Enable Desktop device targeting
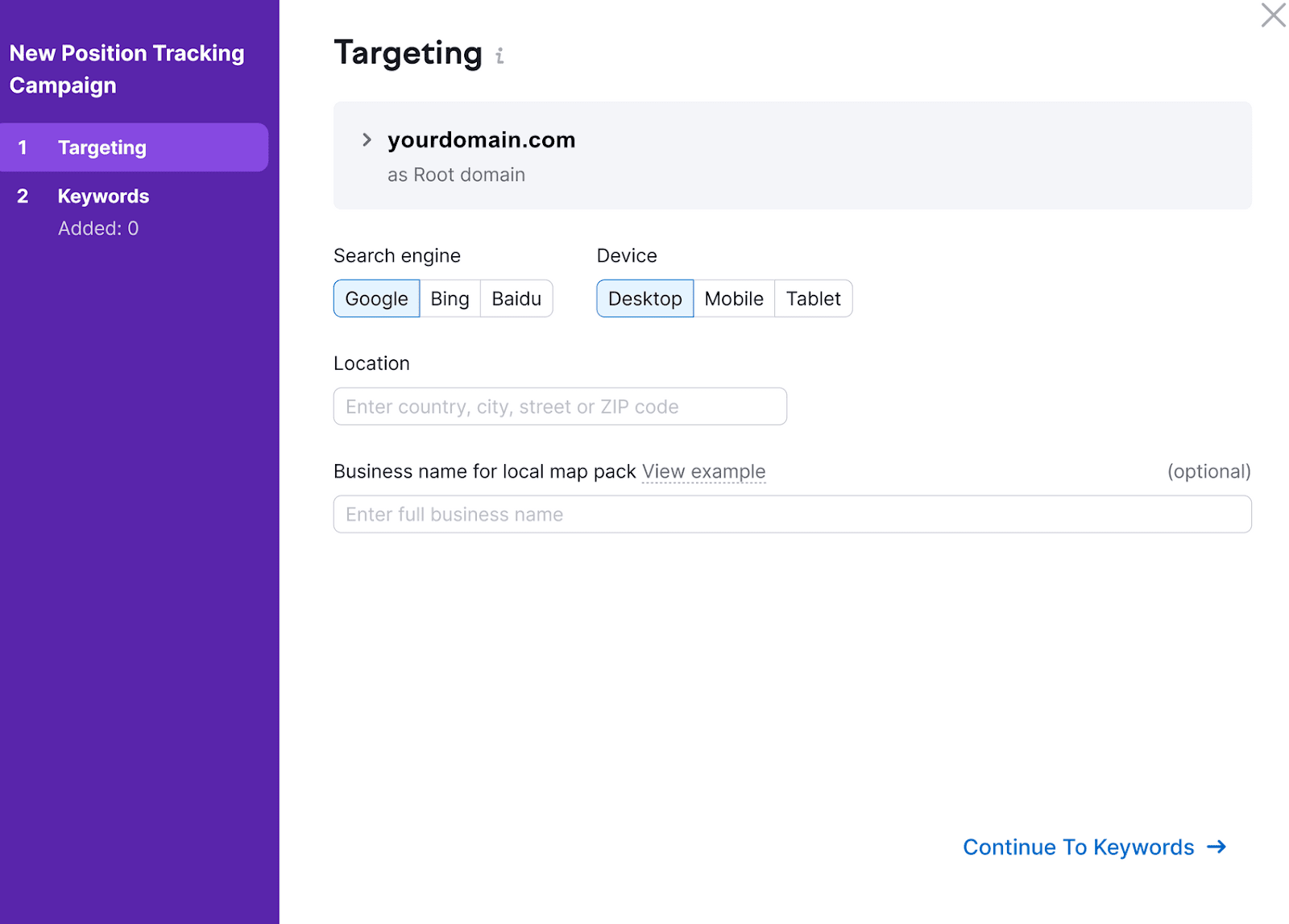This screenshot has height=924, width=1289. pos(644,298)
